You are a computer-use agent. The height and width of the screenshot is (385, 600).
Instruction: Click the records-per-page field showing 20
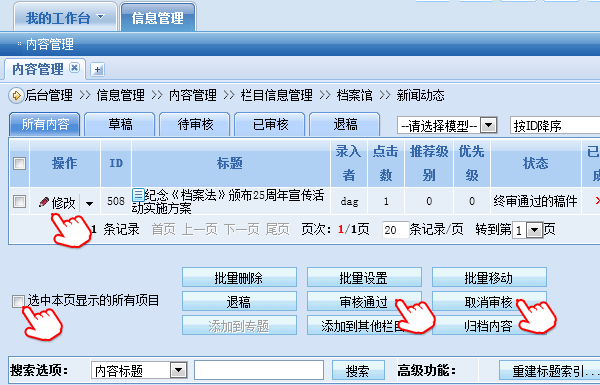click(395, 230)
